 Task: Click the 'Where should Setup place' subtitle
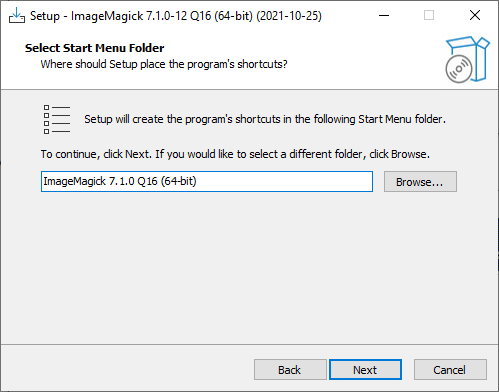tap(164, 64)
